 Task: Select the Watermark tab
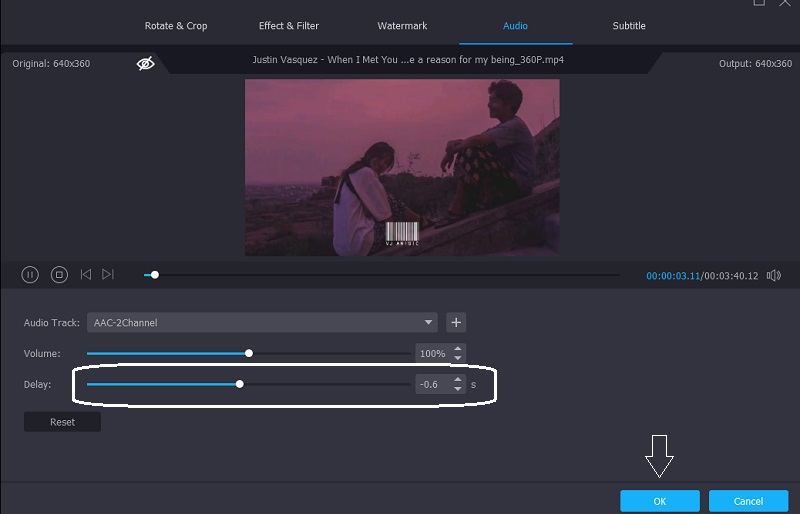pos(401,26)
